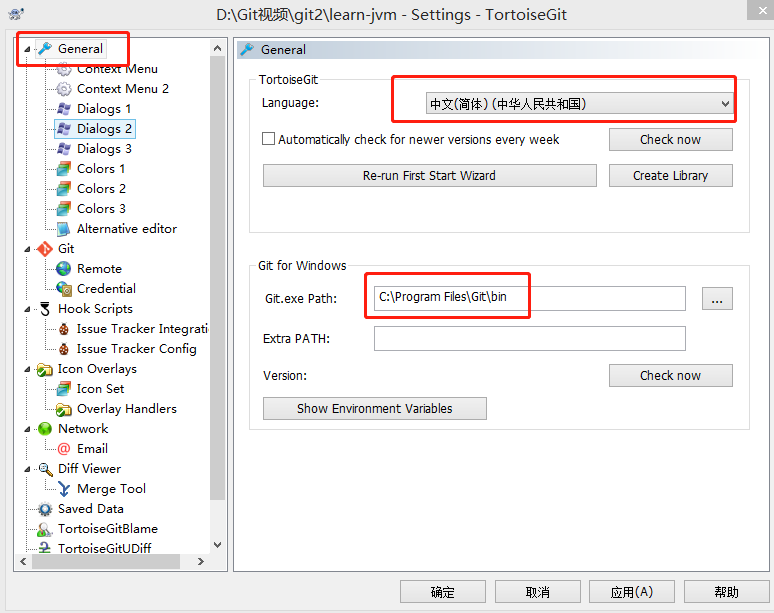Collapse the Diff Viewer tree node
774x613 pixels.
(28, 469)
